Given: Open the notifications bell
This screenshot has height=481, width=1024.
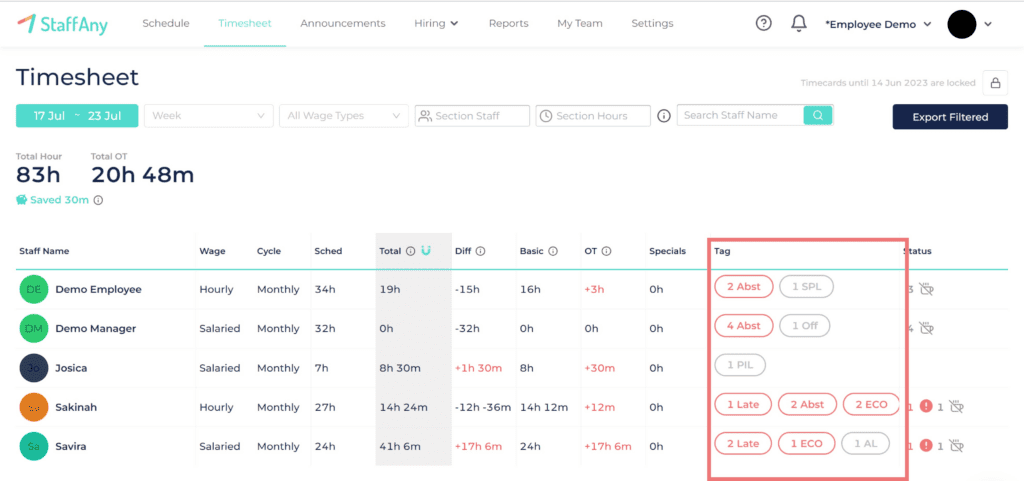Looking at the screenshot, I should tap(799, 23).
